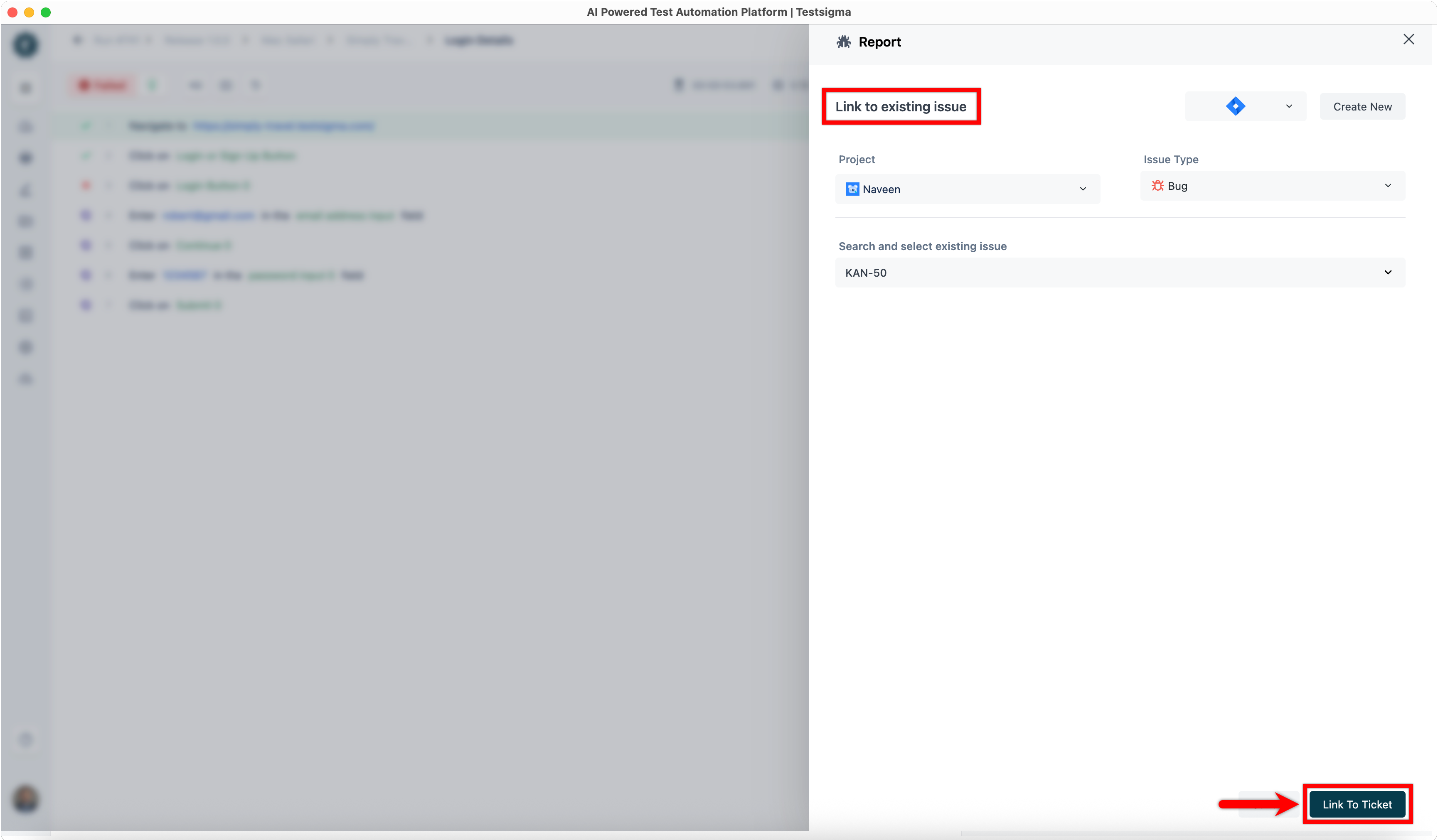The height and width of the screenshot is (840, 1438).
Task: Click the Create New button
Action: point(1362,107)
